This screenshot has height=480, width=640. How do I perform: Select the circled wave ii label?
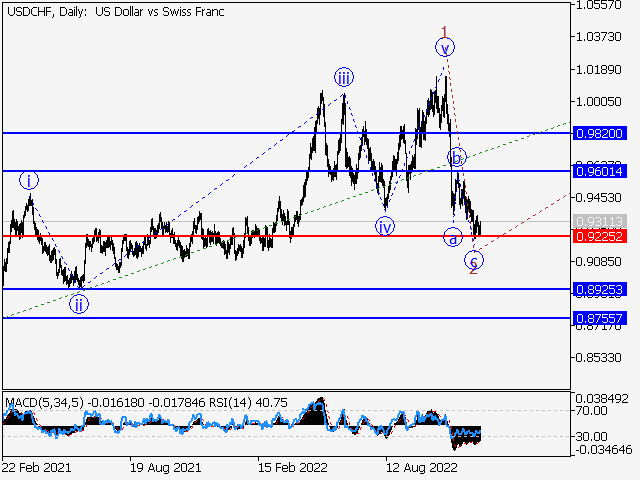(79, 304)
